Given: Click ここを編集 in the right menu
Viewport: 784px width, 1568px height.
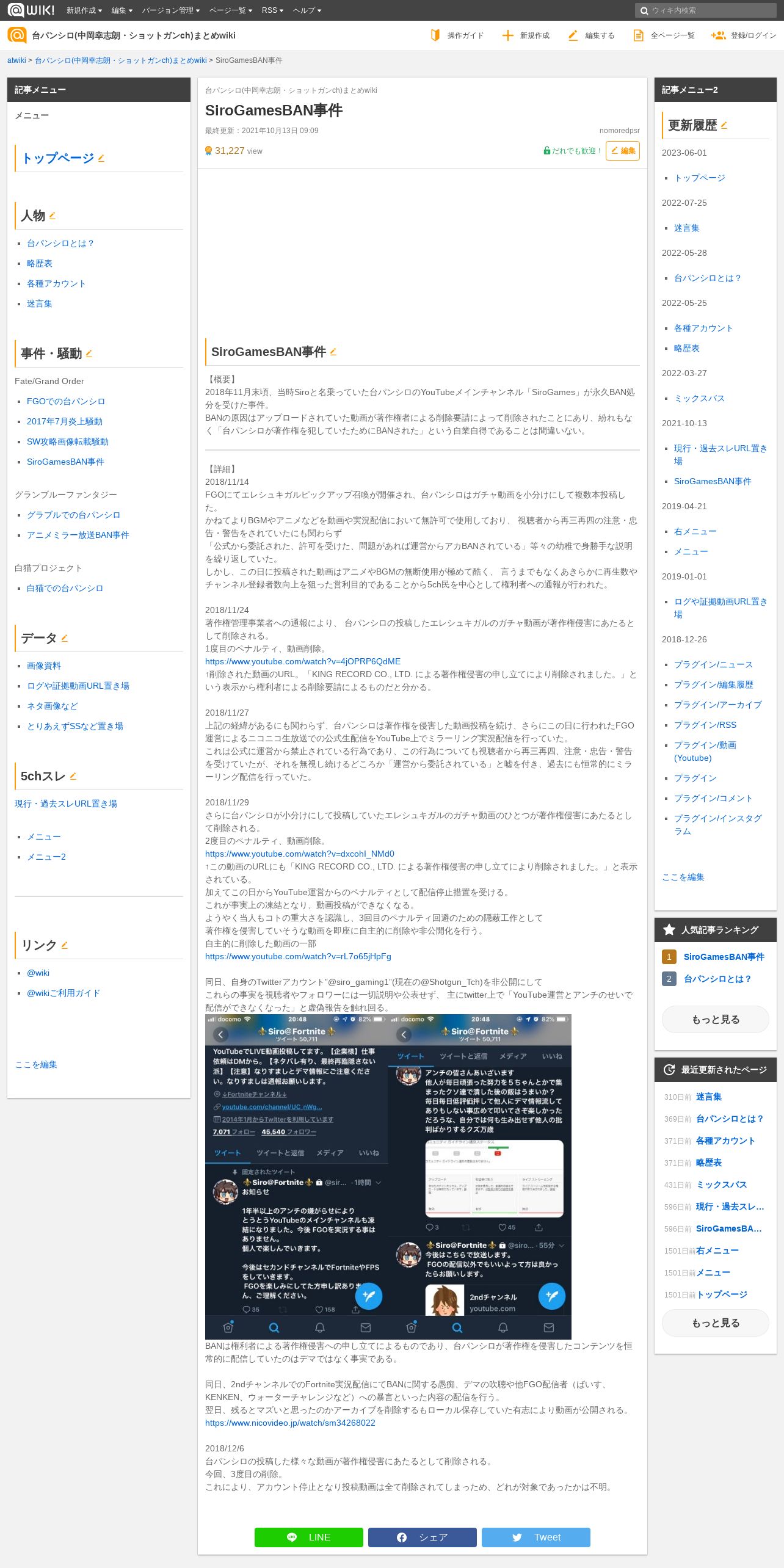Looking at the screenshot, I should click(x=683, y=877).
